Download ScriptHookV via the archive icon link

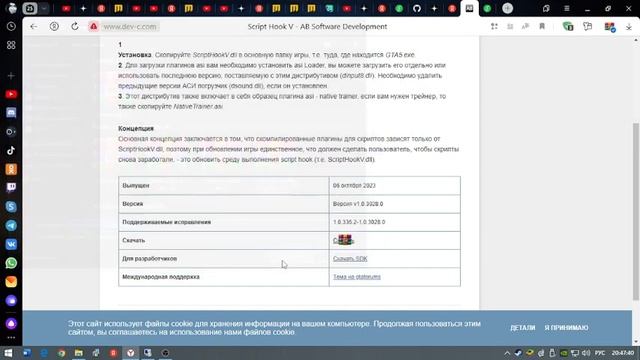[x=344, y=240]
